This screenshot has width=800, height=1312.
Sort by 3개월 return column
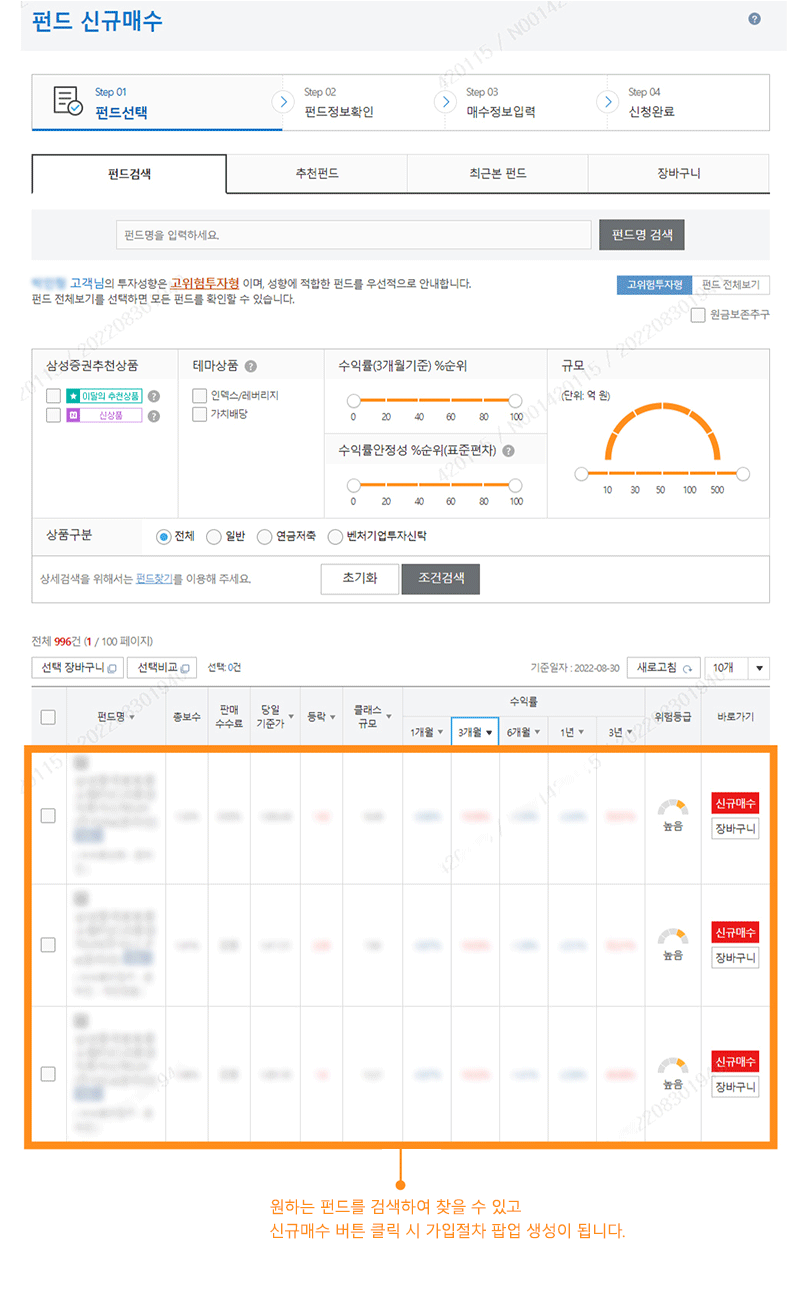click(474, 732)
